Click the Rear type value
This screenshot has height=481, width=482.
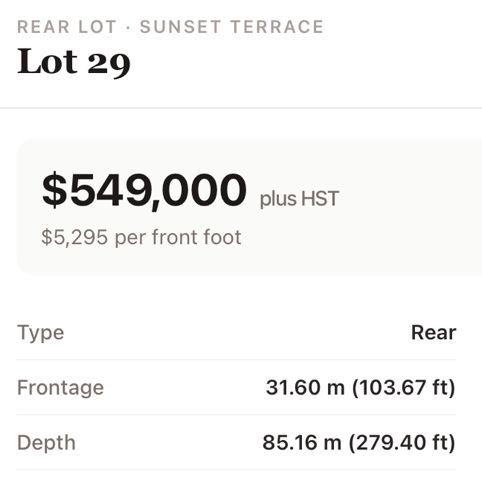point(433,333)
